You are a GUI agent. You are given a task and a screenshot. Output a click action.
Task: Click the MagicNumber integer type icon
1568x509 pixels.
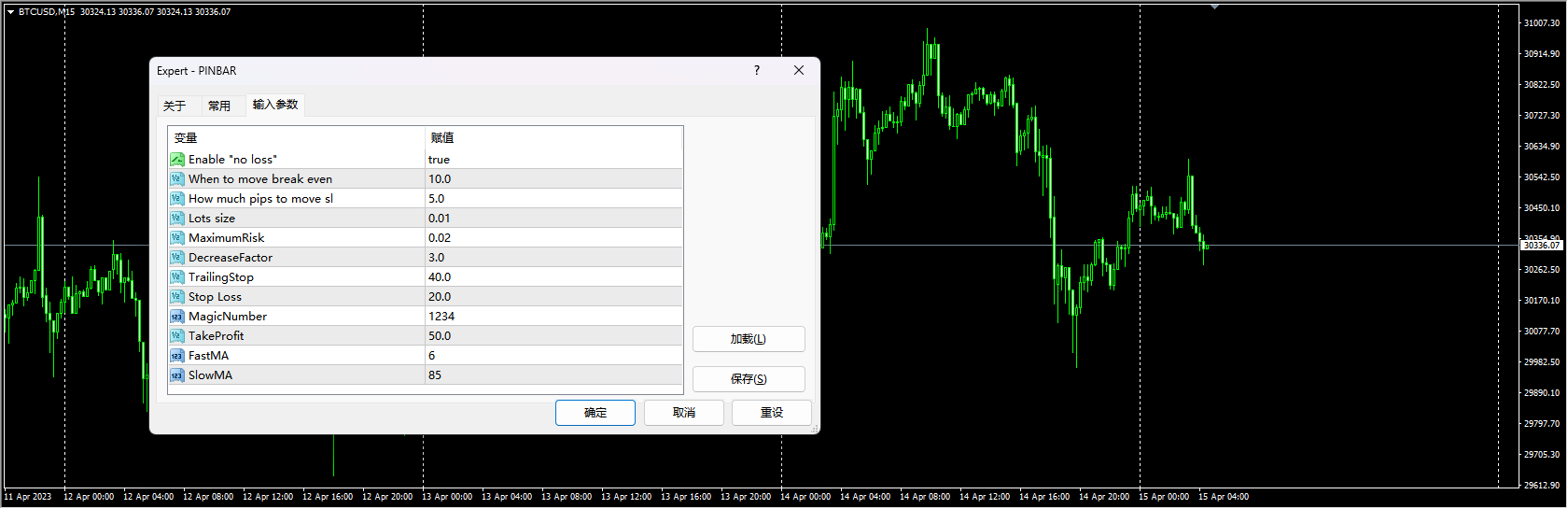point(177,317)
